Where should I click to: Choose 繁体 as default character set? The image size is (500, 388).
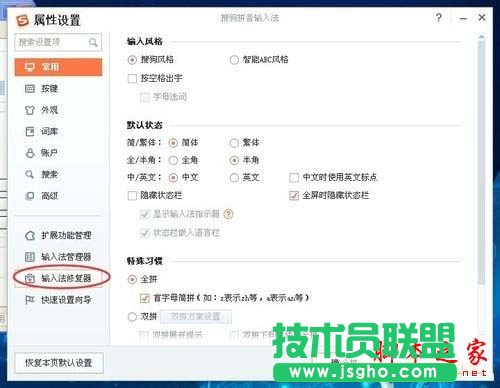(x=234, y=143)
